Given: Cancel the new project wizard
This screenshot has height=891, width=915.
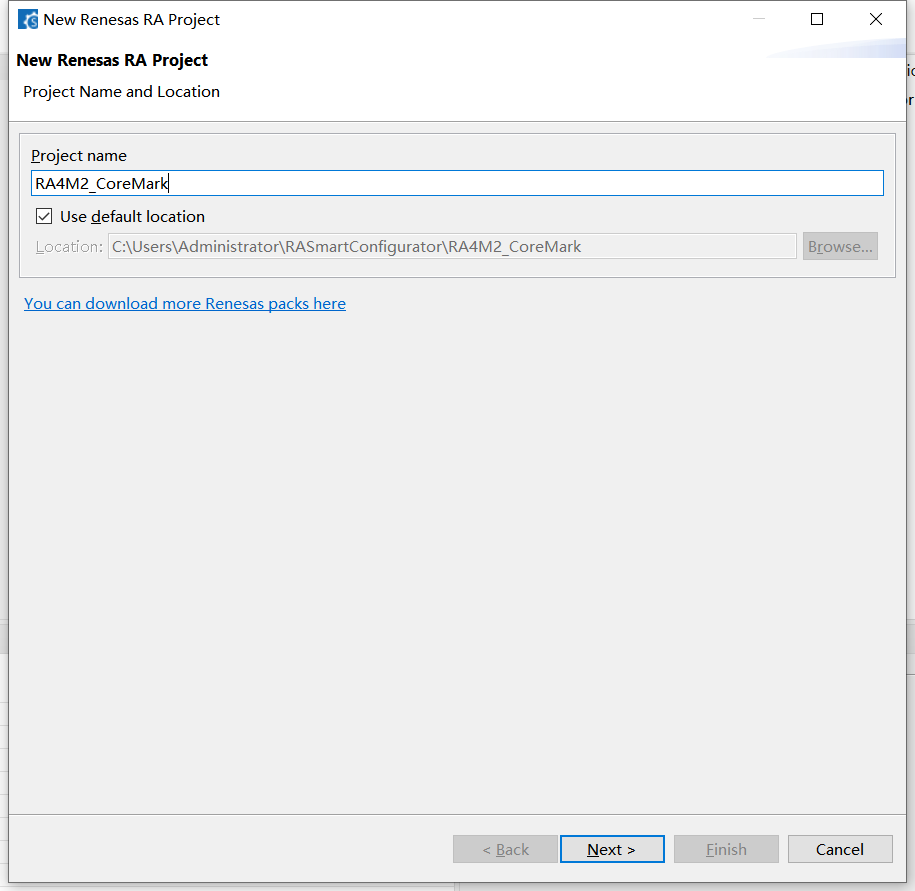Looking at the screenshot, I should [840, 849].
